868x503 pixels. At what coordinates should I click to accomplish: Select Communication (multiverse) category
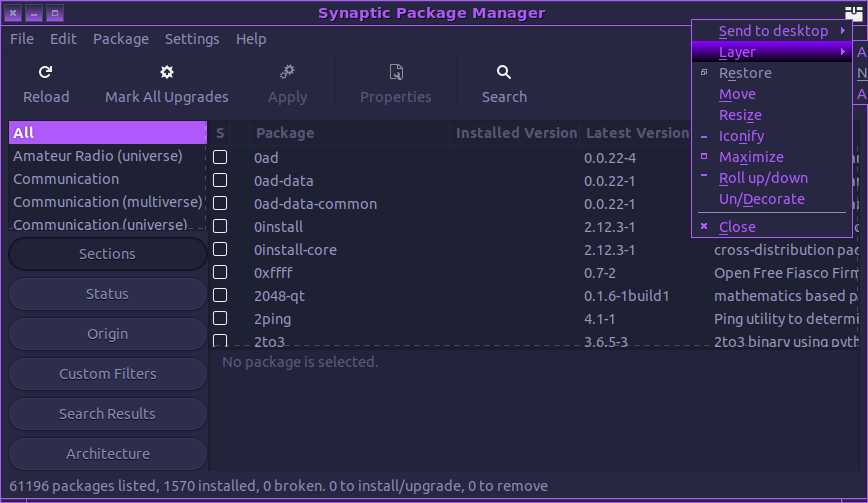pyautogui.click(x=107, y=202)
